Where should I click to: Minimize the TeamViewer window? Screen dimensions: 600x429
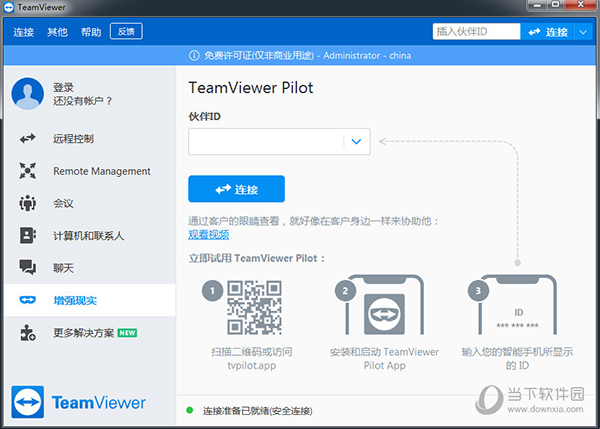point(538,5)
